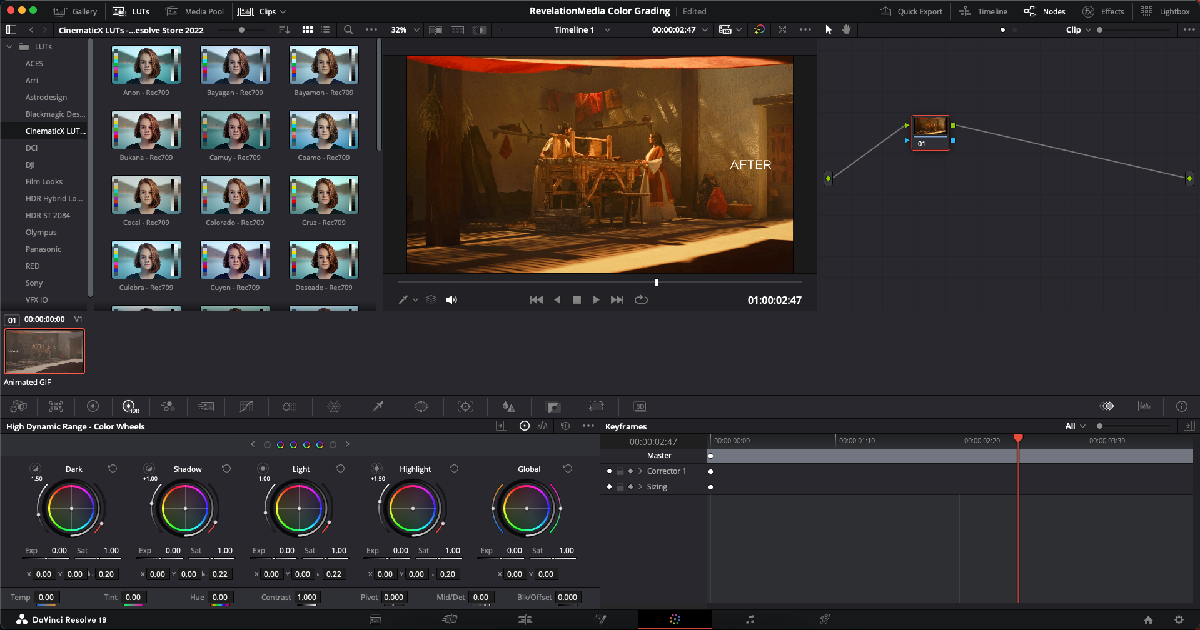Select the arrow pointer tool in node editor
Screen dimensions: 1200x630
828,30
